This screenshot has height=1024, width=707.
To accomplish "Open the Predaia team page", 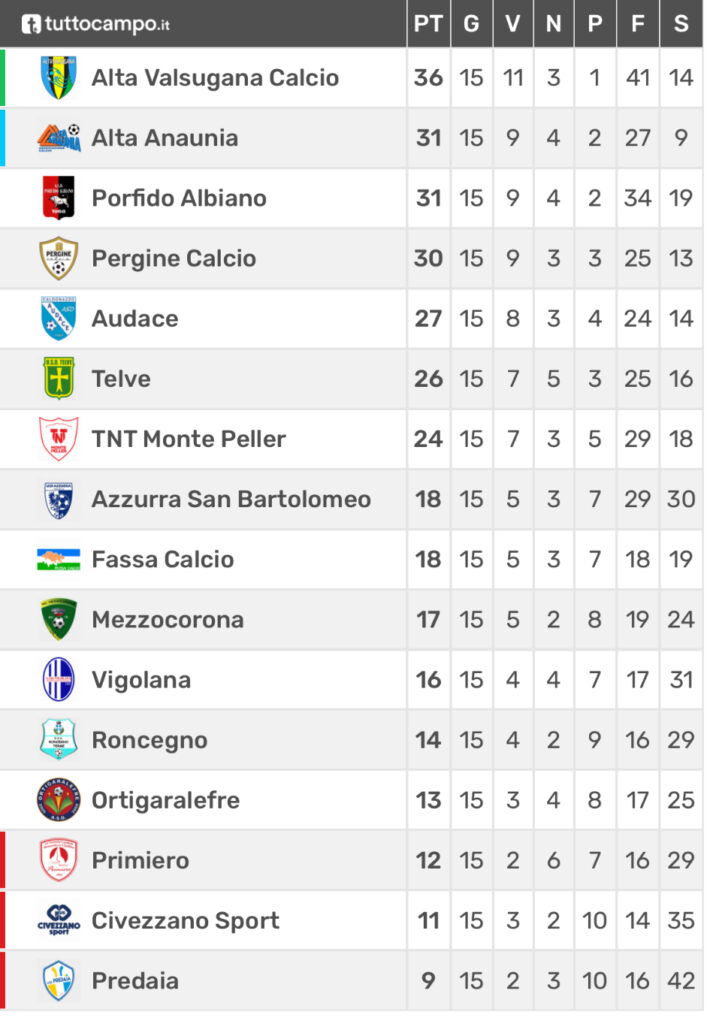I will click(x=135, y=981).
